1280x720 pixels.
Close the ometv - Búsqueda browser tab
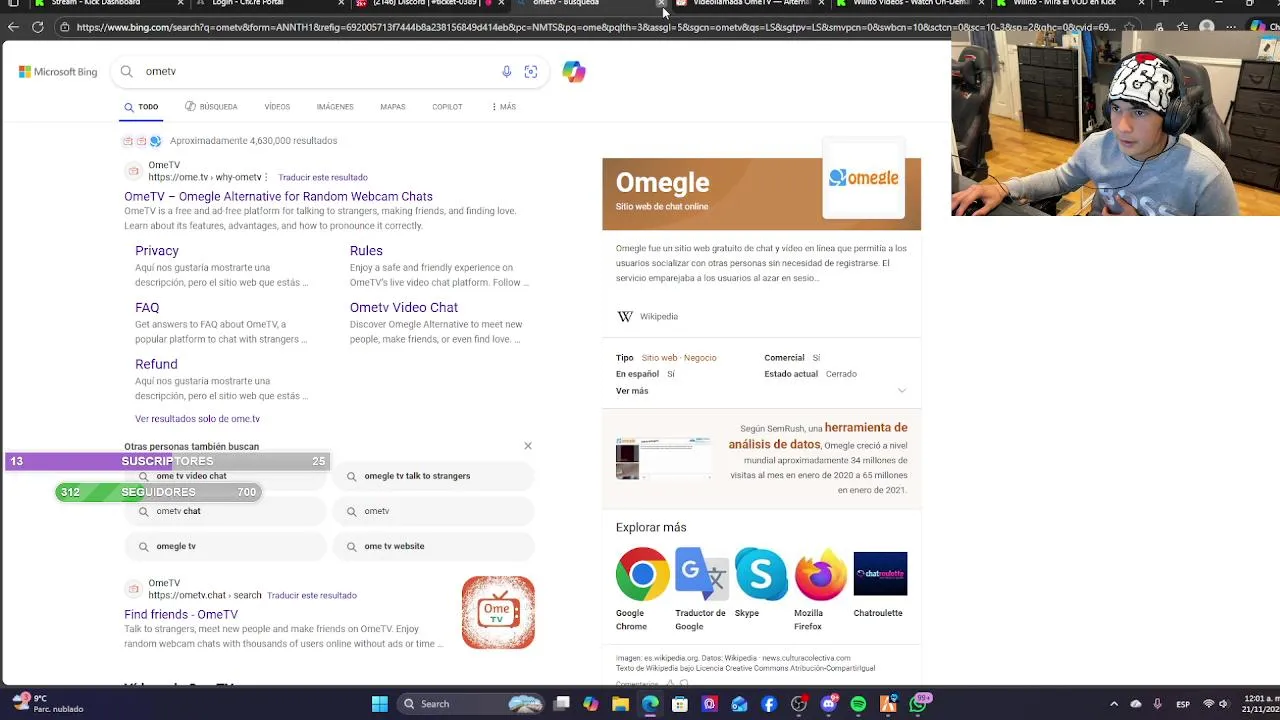pyautogui.click(x=661, y=4)
